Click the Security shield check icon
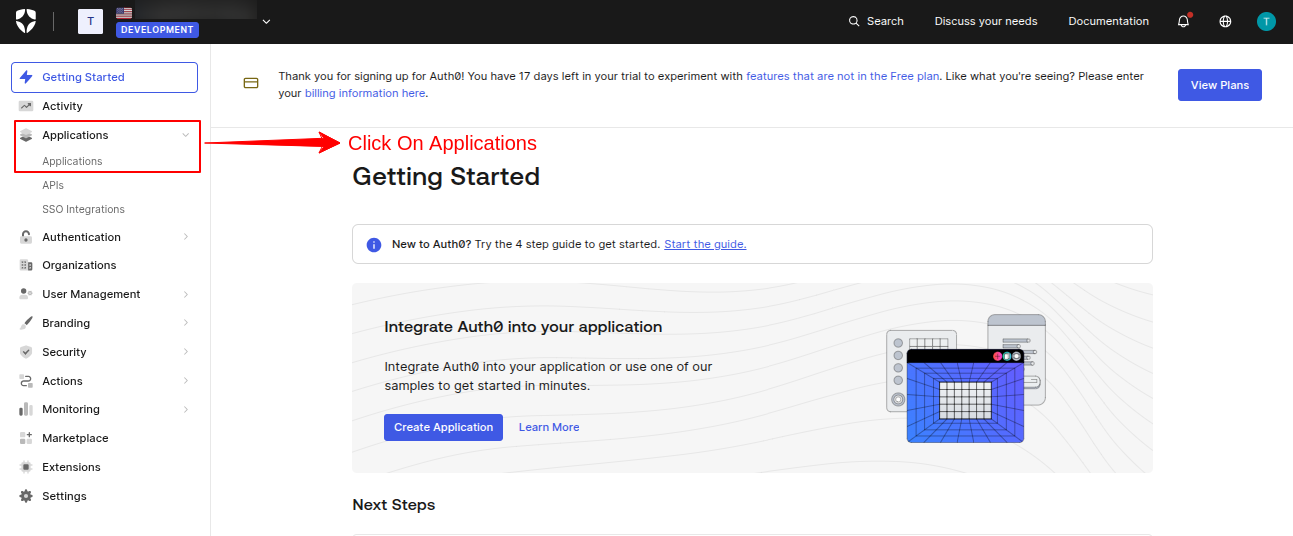 26,352
